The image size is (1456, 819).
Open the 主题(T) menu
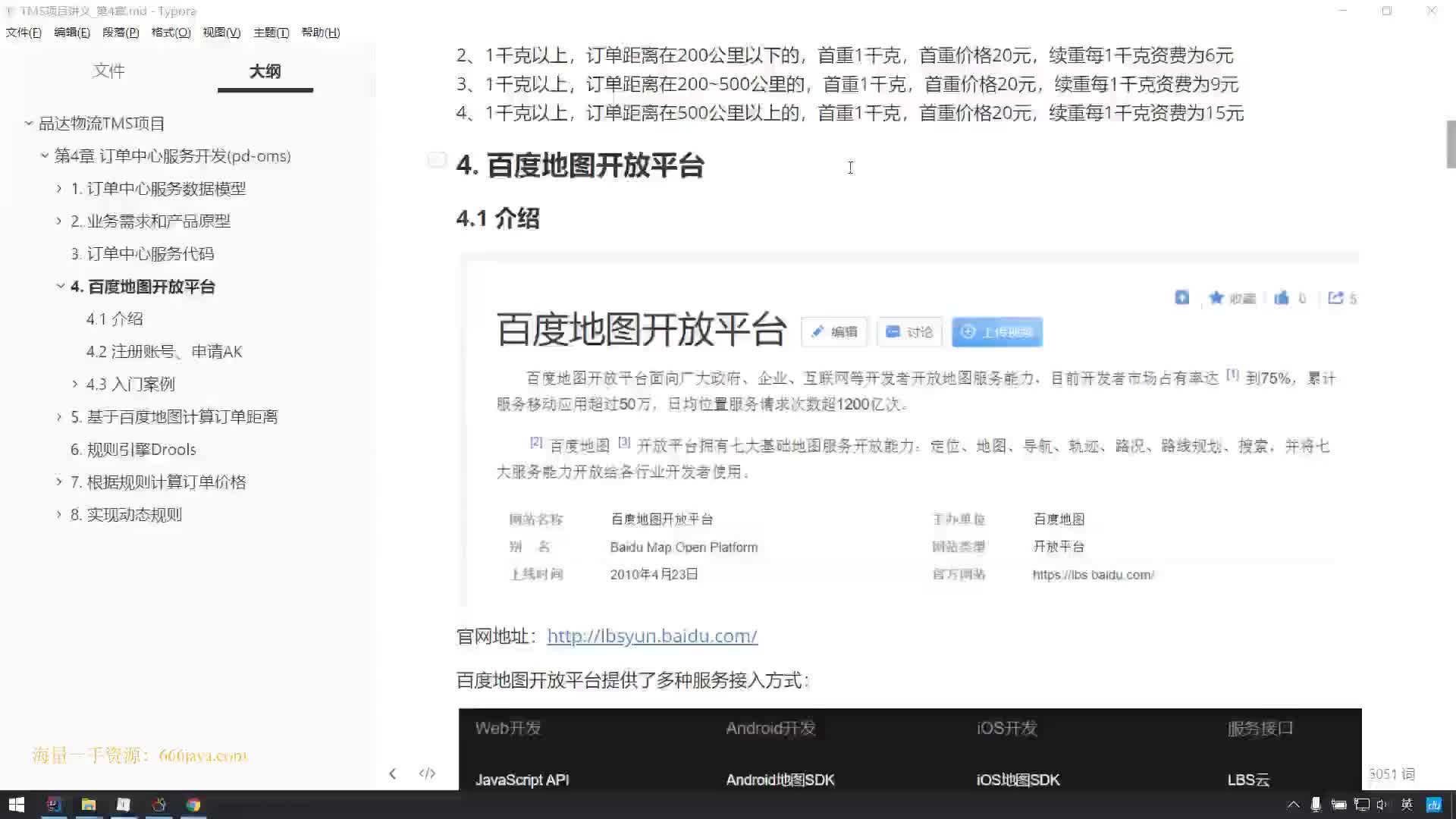tap(271, 33)
